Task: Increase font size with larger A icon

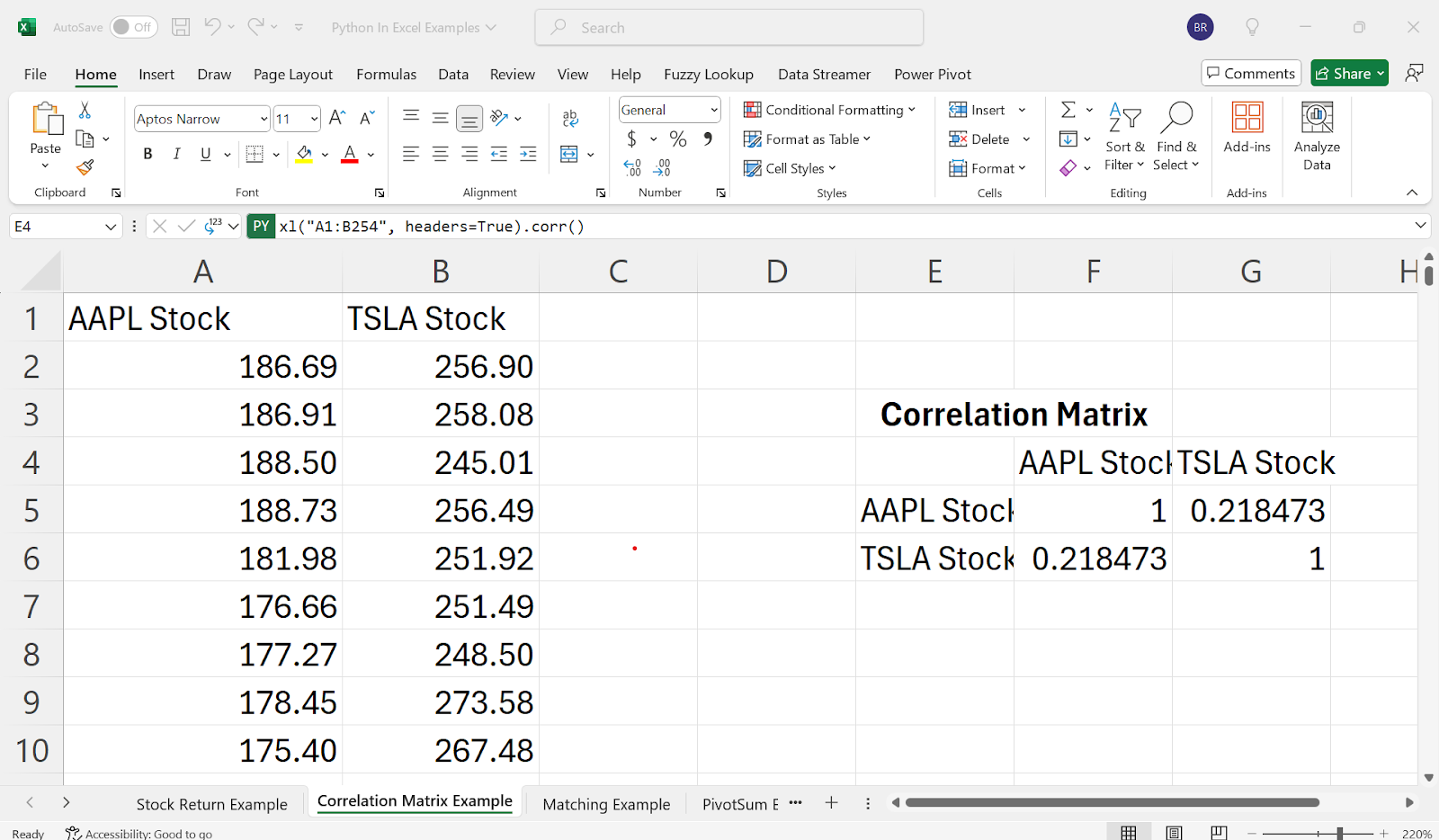Action: point(337,118)
